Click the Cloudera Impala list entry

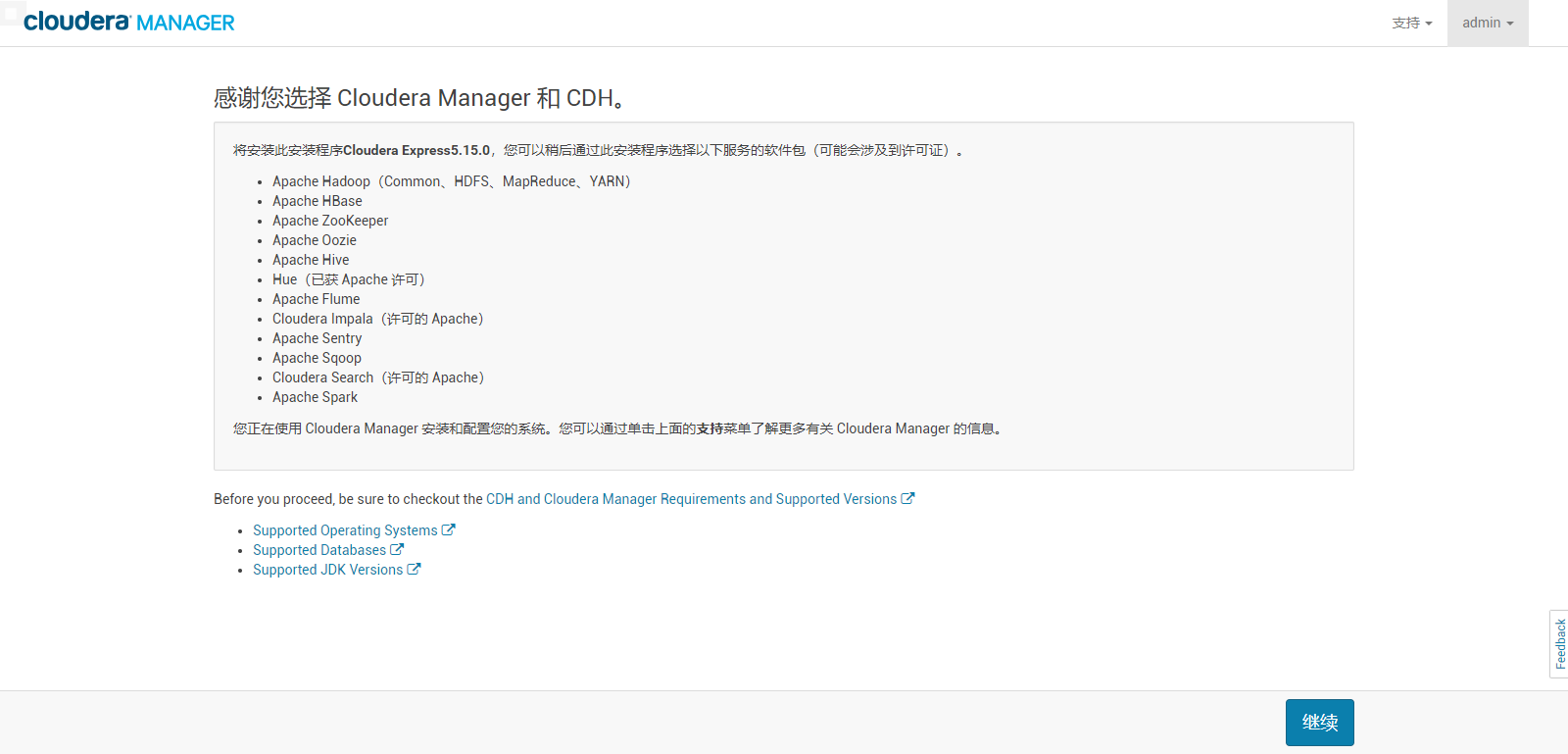coord(378,319)
